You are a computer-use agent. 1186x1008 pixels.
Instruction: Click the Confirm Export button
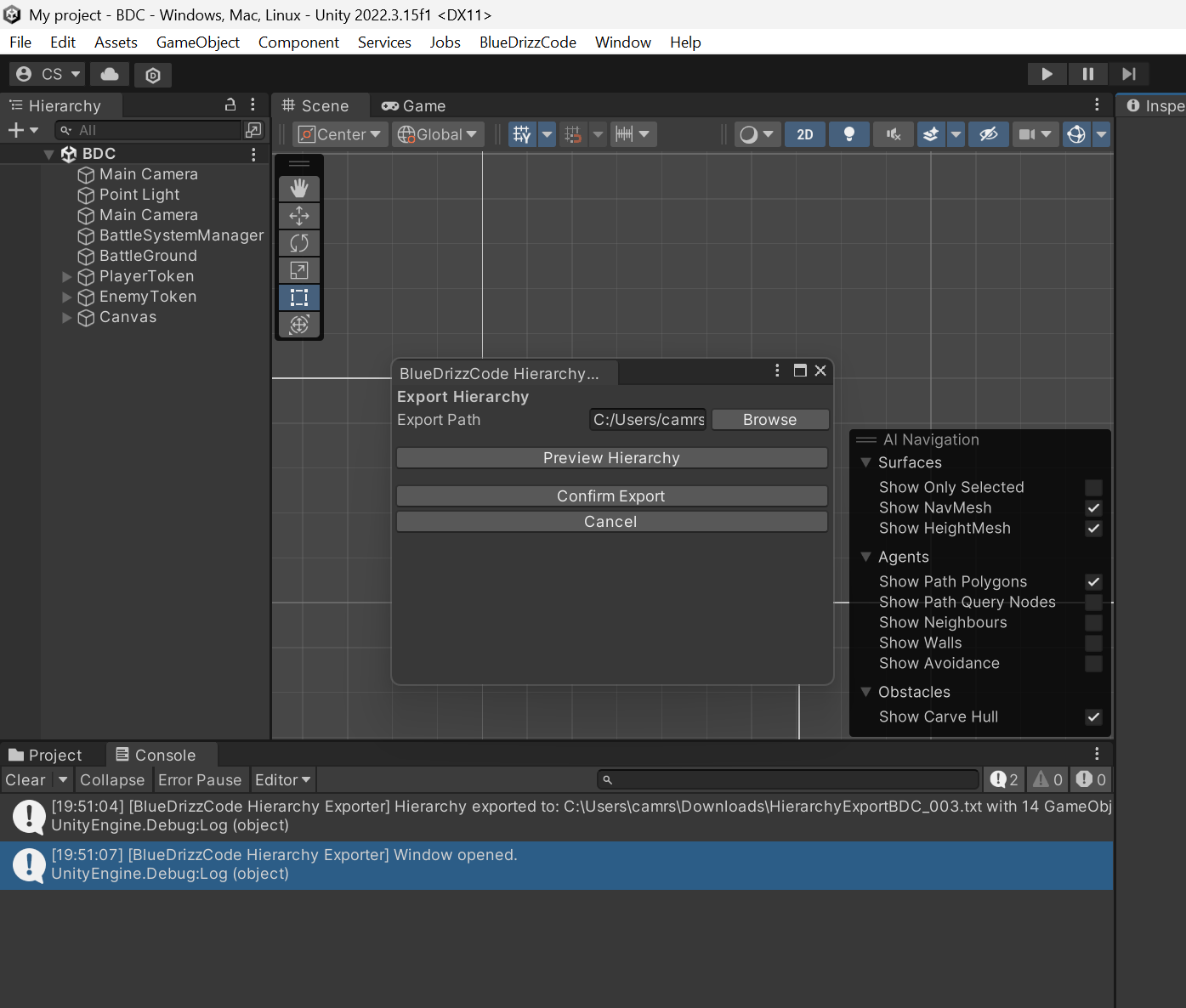pyautogui.click(x=612, y=496)
